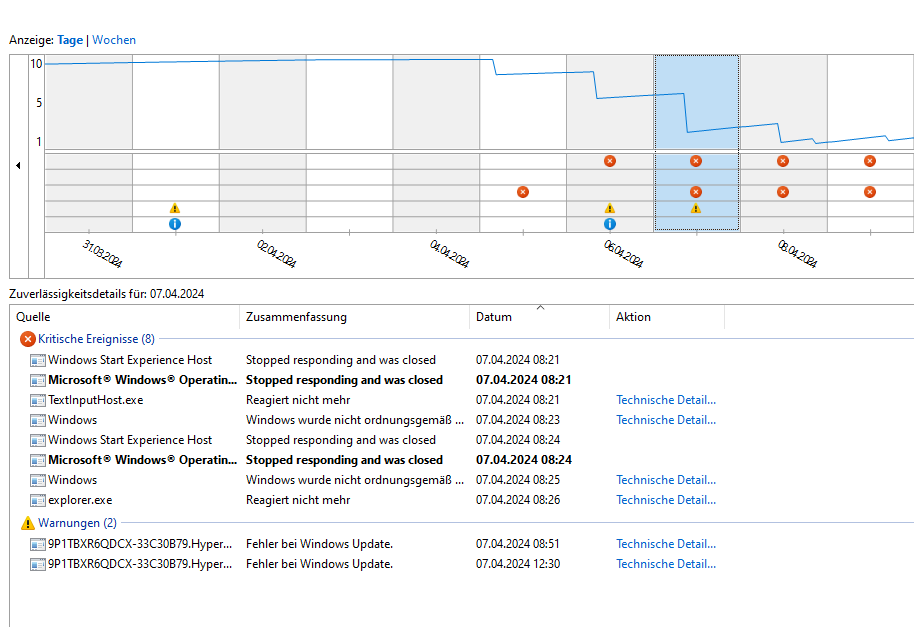The width and height of the screenshot is (914, 627).
Task: Open Technische Details for TextInputHost.exe
Action: (x=666, y=400)
